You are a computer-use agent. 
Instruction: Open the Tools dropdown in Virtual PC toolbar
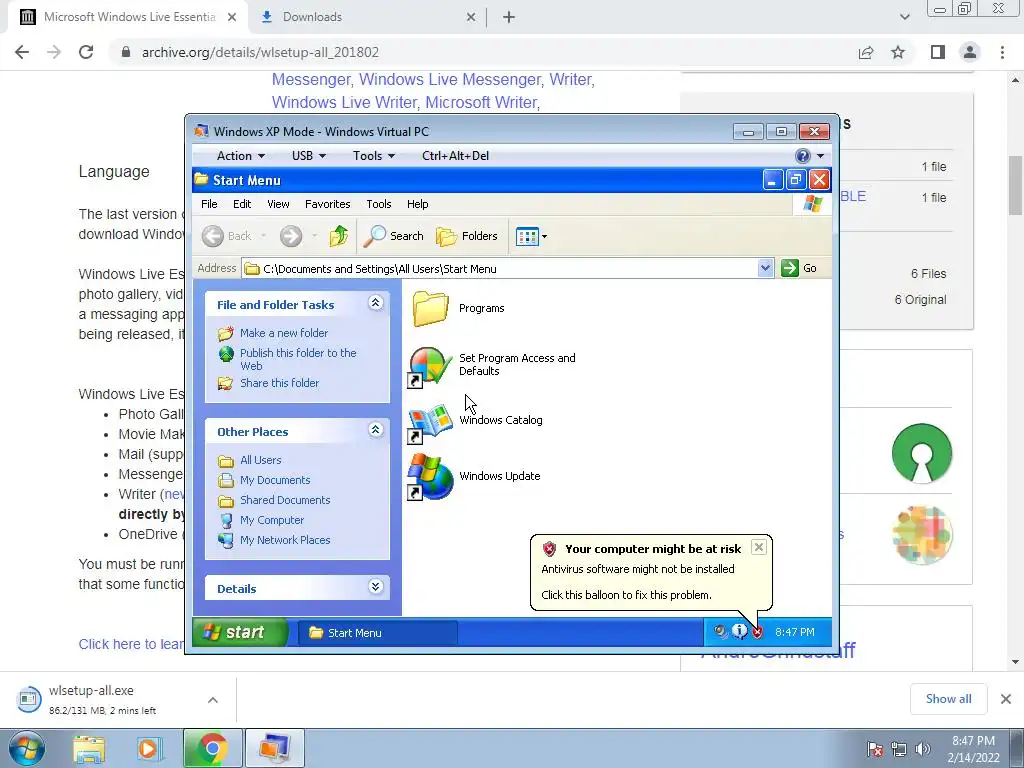pyautogui.click(x=374, y=155)
